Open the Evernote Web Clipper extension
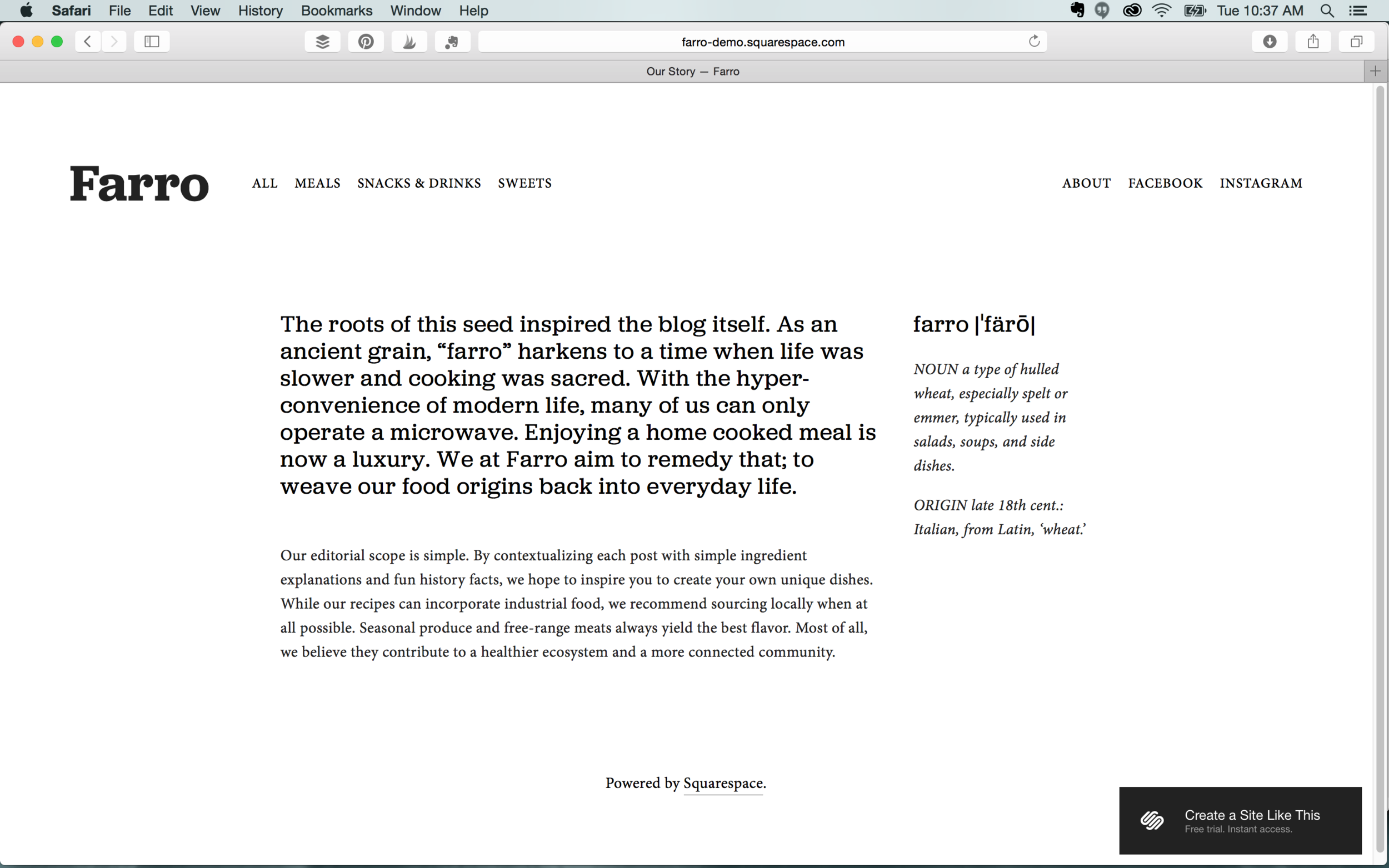Screen dimensions: 1389x868 452,41
